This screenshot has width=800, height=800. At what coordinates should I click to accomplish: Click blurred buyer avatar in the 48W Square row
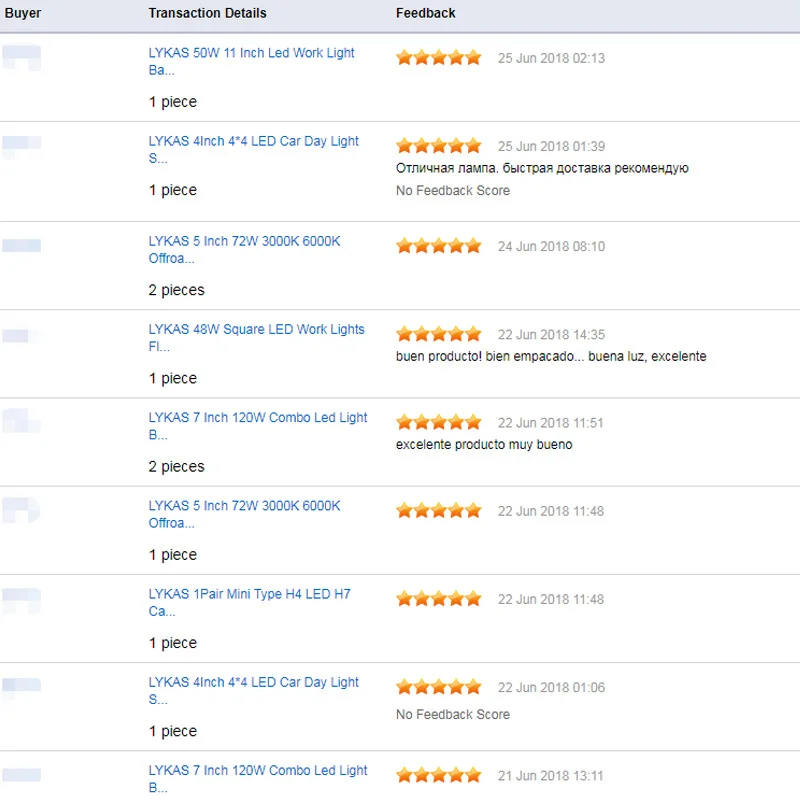21,336
